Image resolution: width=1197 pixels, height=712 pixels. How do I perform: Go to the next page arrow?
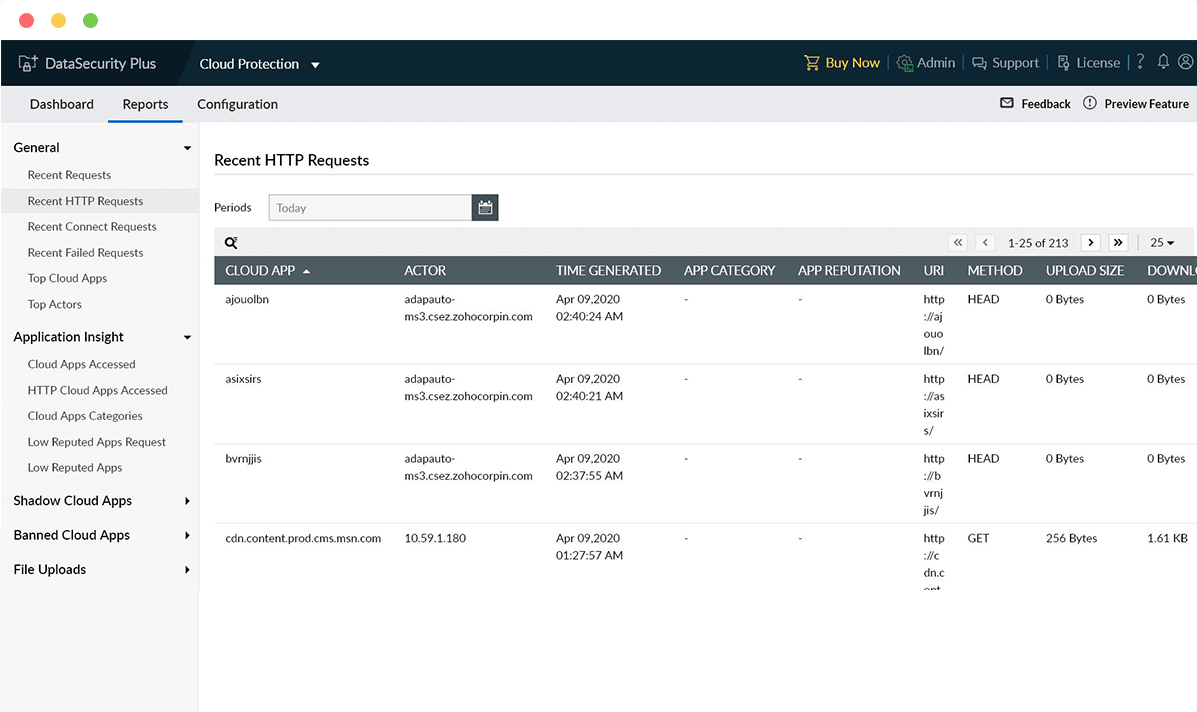(1091, 243)
